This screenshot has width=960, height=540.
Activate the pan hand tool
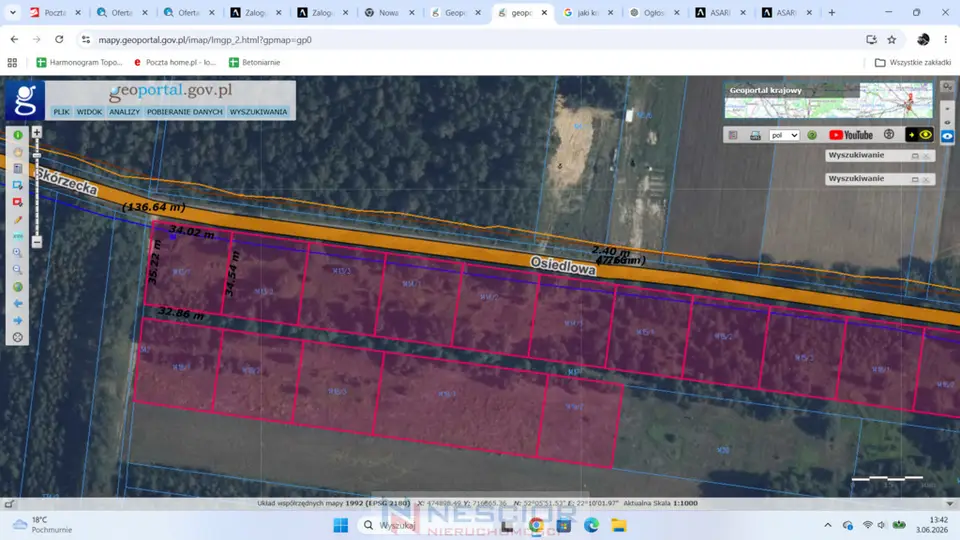pyautogui.click(x=18, y=152)
